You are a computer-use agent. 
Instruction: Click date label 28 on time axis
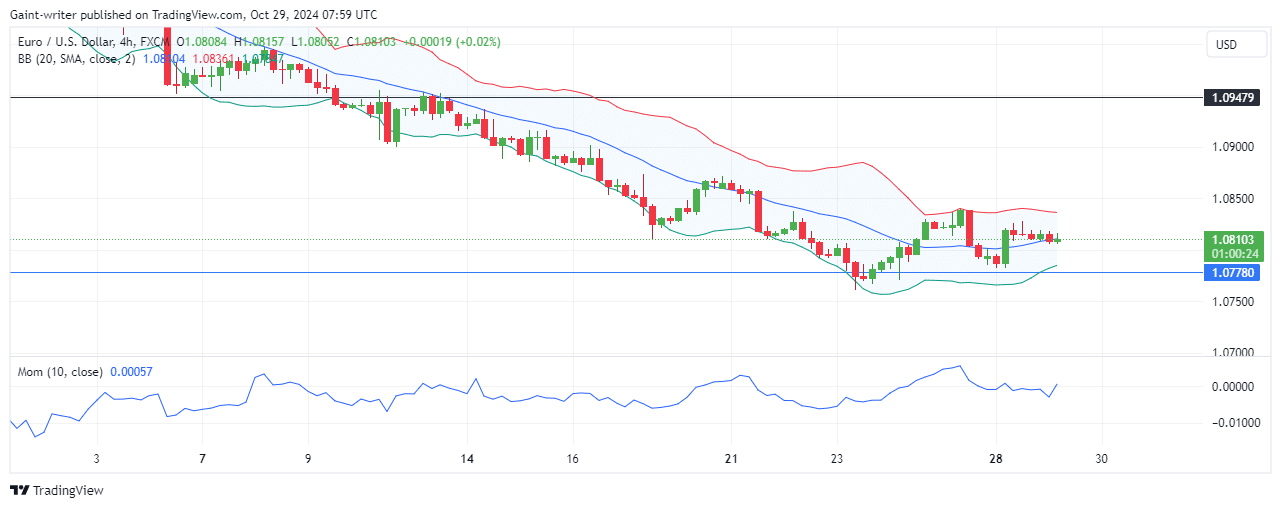[995, 459]
